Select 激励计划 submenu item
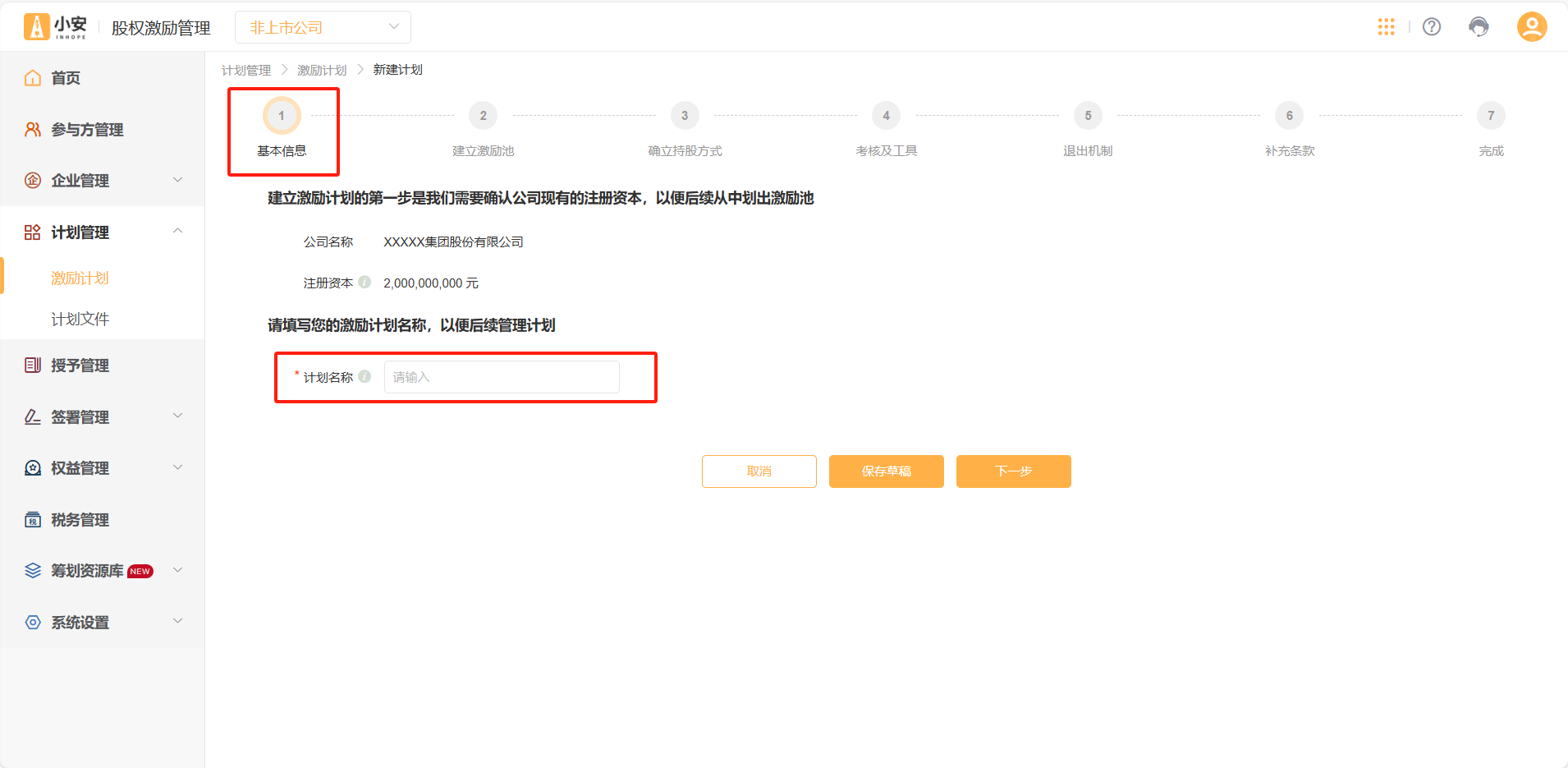 pyautogui.click(x=80, y=278)
